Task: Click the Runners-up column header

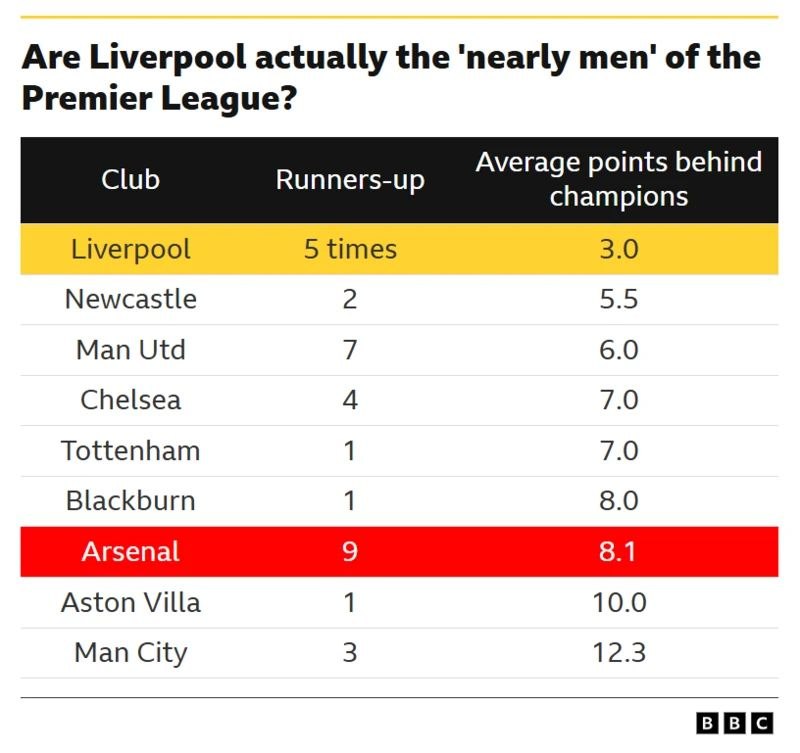Action: [x=350, y=180]
